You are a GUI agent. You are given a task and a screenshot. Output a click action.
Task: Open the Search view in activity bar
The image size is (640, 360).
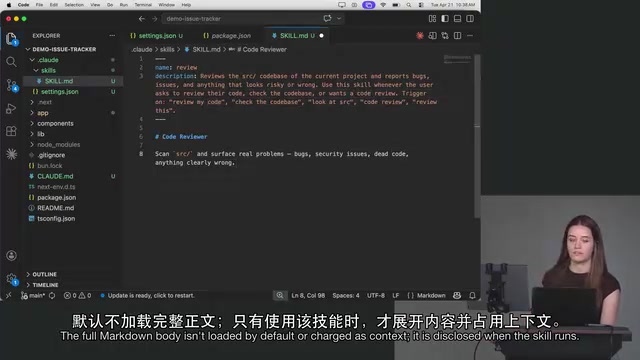pos(11,62)
